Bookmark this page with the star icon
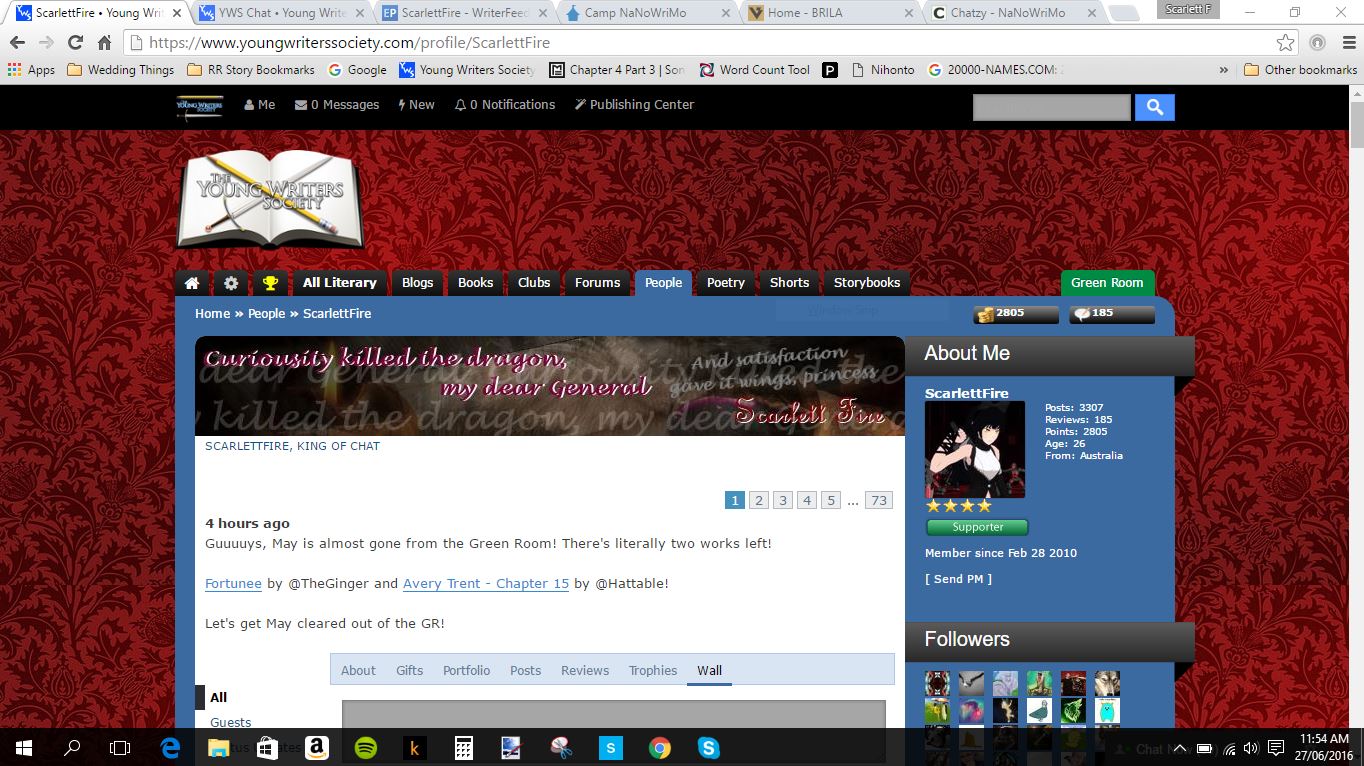 pyautogui.click(x=1286, y=43)
